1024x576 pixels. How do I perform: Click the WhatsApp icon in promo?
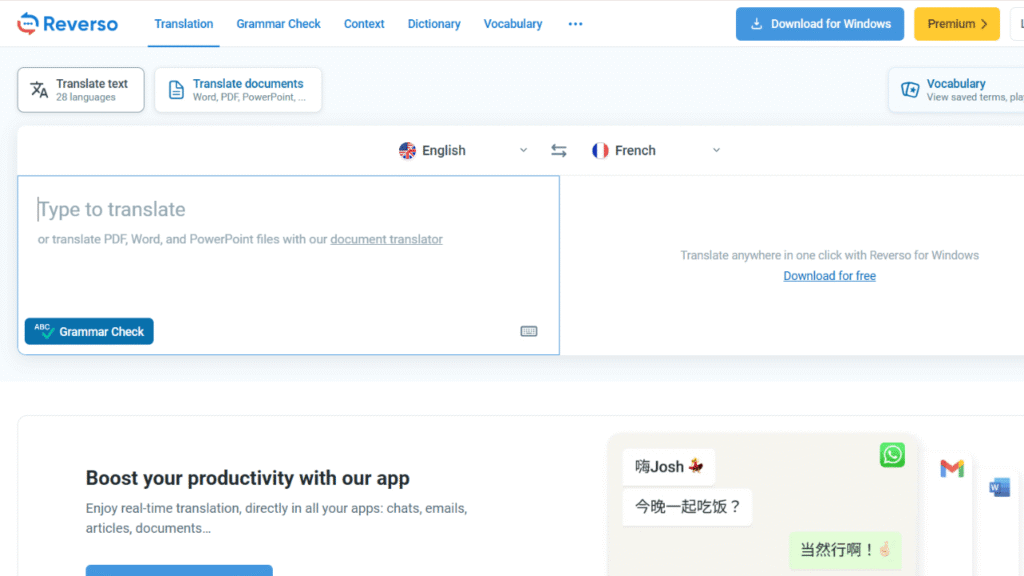pyautogui.click(x=892, y=455)
